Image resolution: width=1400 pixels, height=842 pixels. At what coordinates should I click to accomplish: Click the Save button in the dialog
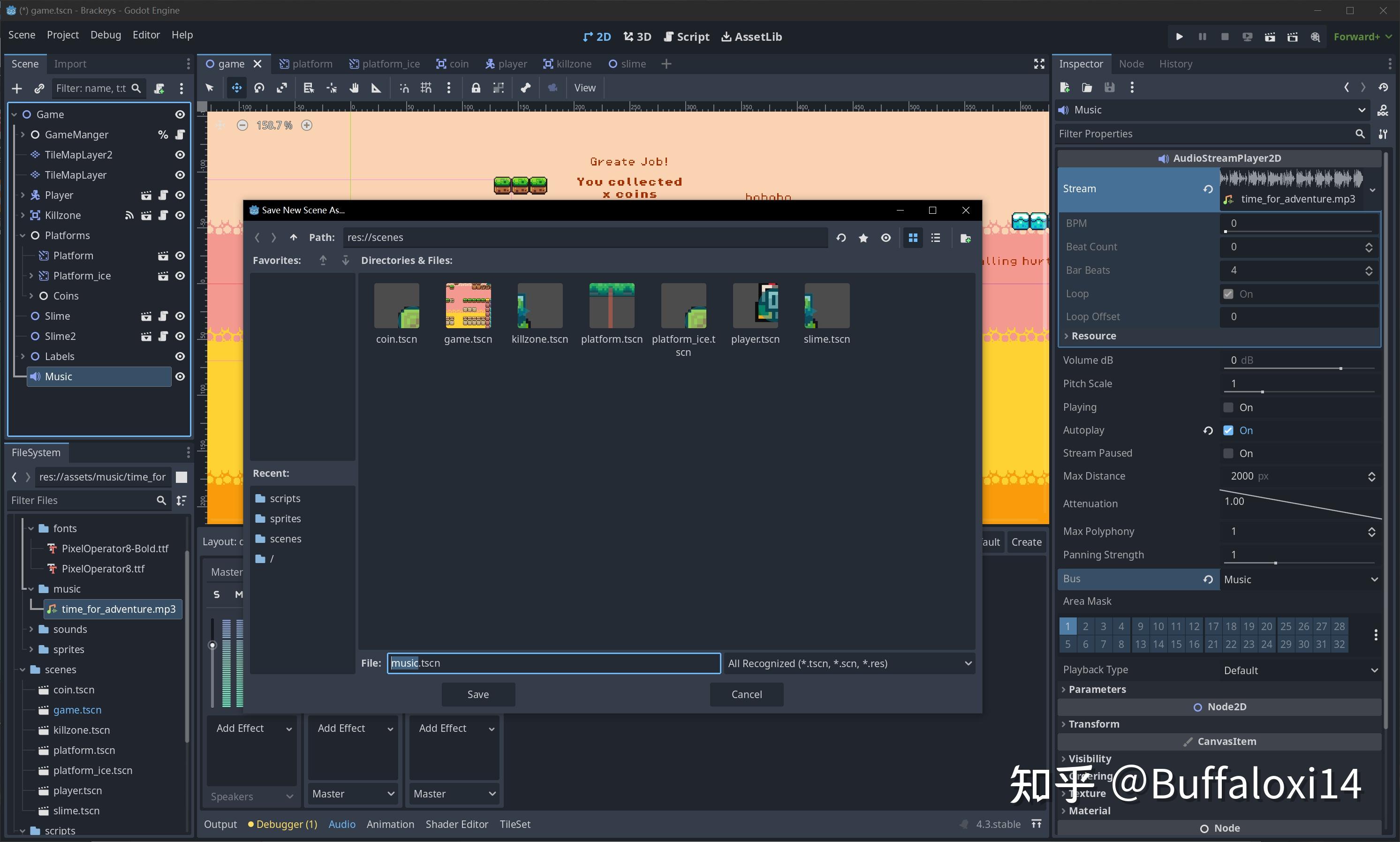click(477, 694)
